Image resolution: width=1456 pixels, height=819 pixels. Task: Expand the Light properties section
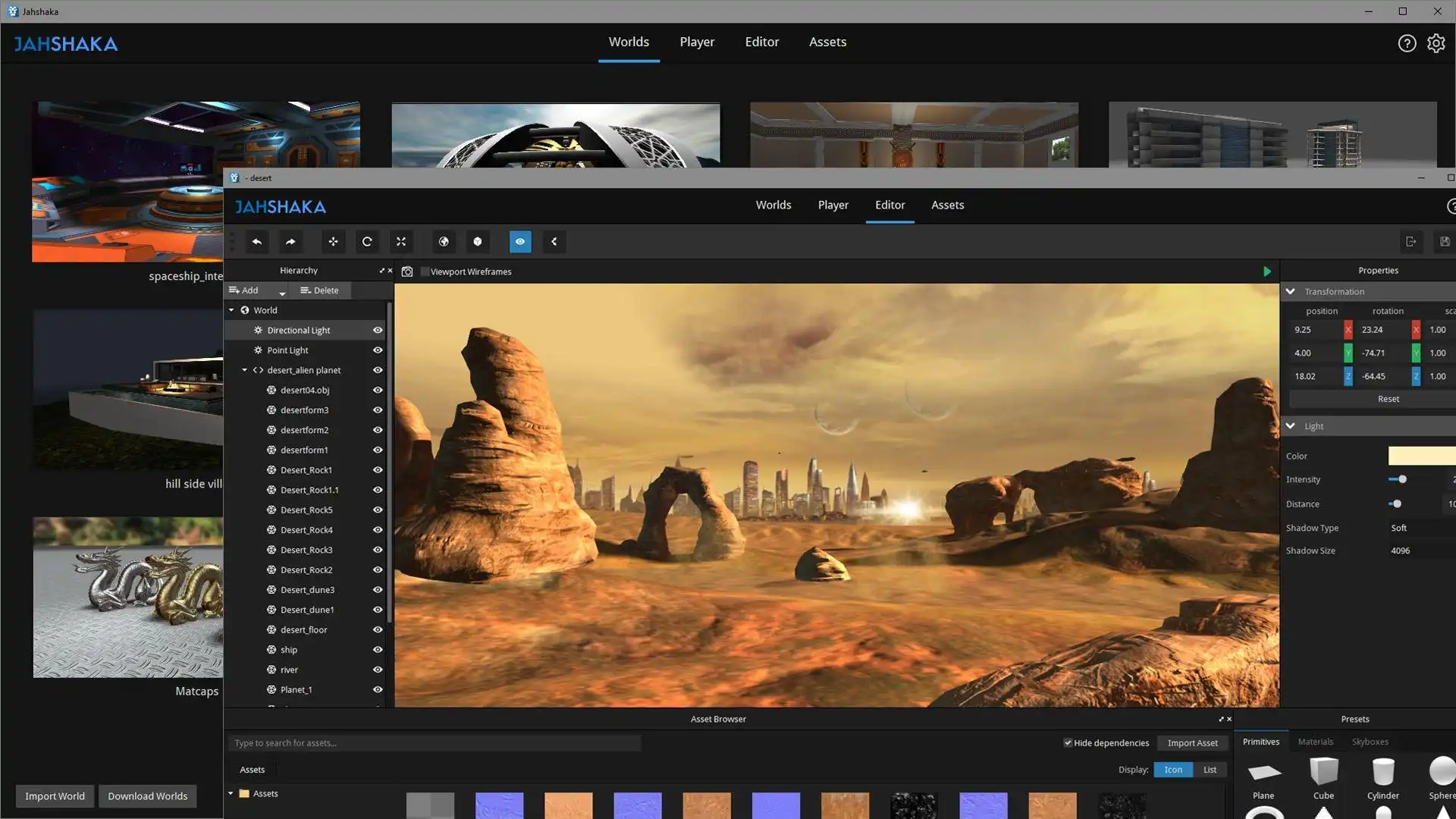1291,425
